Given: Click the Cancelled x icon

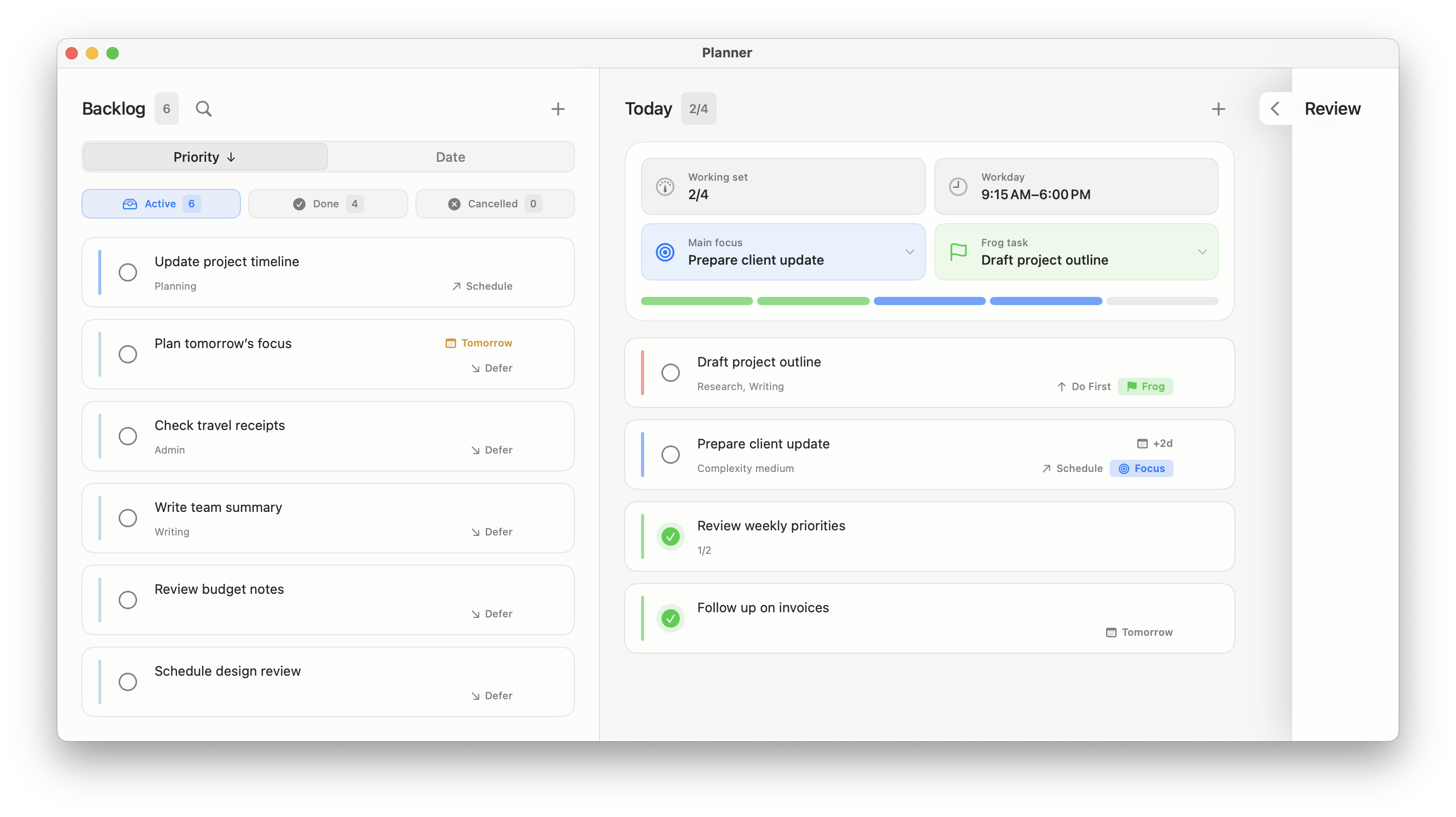Looking at the screenshot, I should click(x=454, y=204).
